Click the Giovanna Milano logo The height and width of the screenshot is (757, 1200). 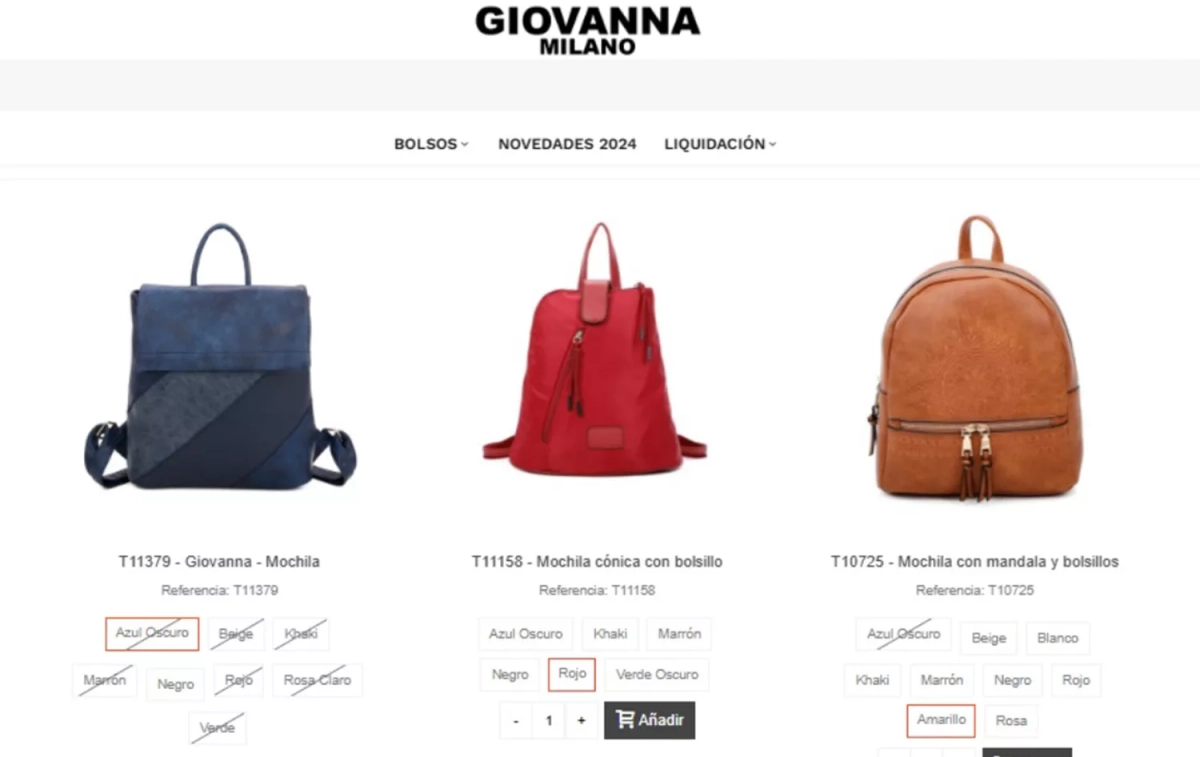coord(587,29)
